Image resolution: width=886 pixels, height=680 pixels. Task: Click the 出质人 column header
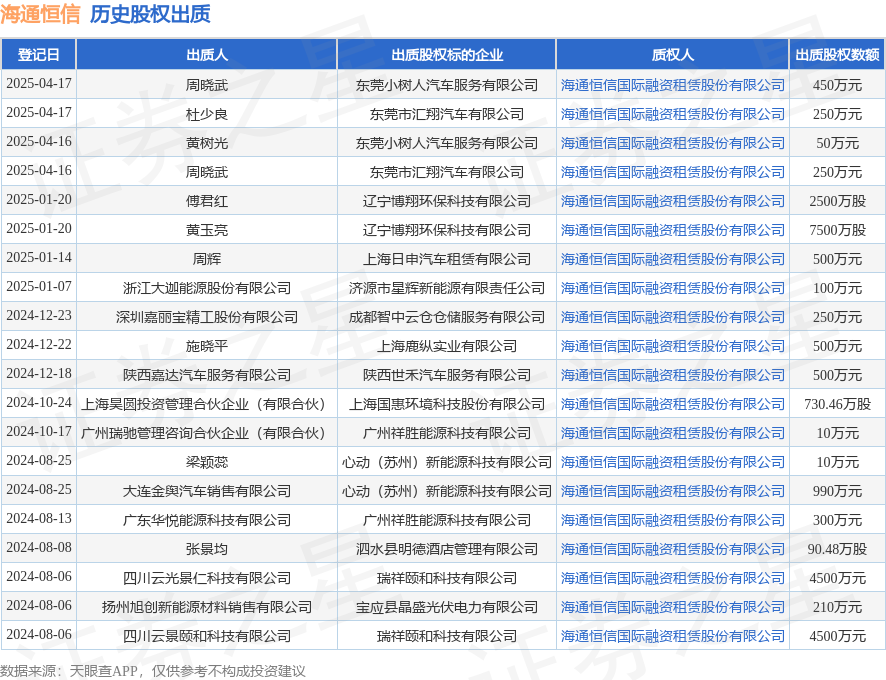pyautogui.click(x=207, y=55)
